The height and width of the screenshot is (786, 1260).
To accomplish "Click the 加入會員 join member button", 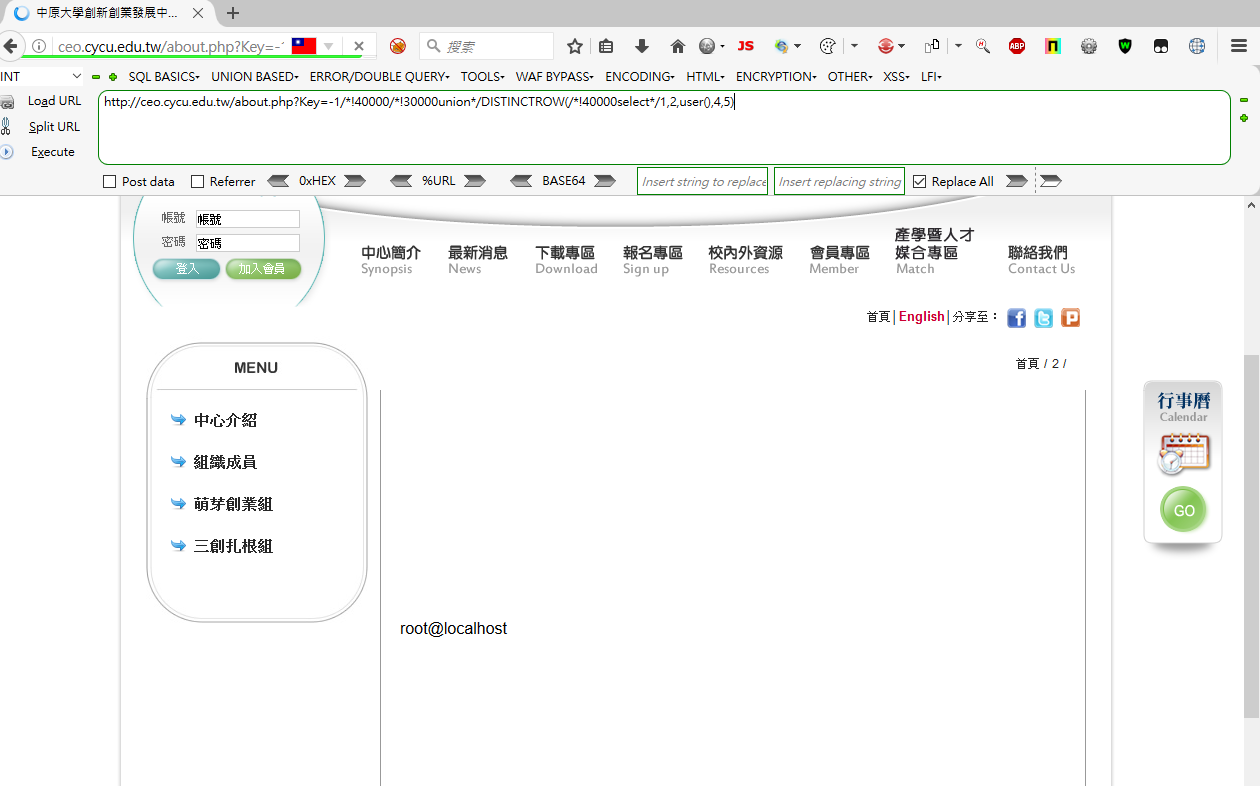I will tap(263, 269).
